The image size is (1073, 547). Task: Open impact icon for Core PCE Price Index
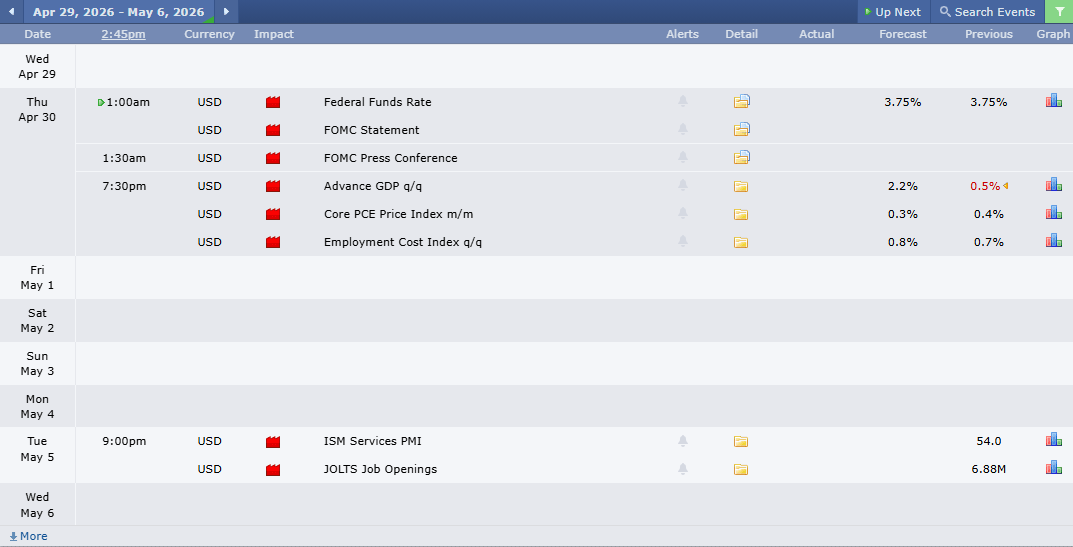pos(273,214)
